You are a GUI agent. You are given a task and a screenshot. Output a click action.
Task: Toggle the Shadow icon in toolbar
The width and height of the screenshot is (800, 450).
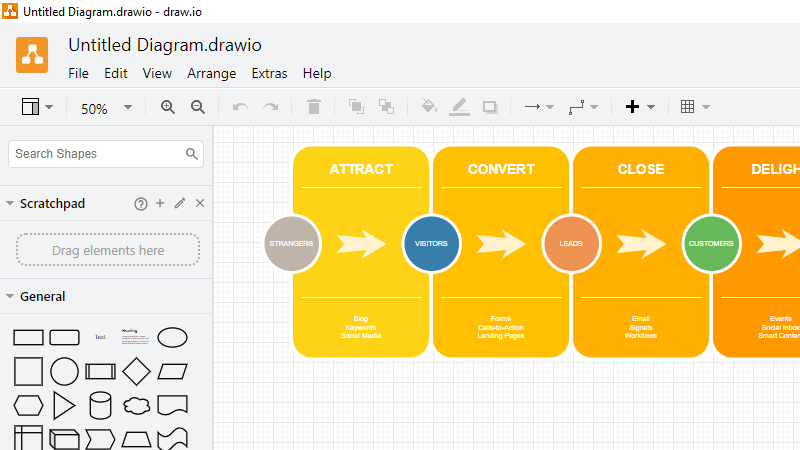[490, 107]
